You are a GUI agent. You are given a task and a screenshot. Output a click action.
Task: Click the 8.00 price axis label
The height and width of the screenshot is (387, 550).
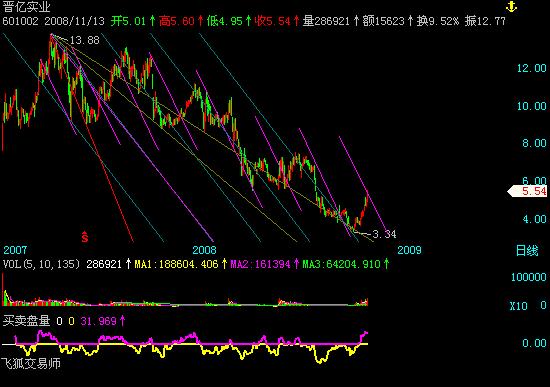click(534, 143)
